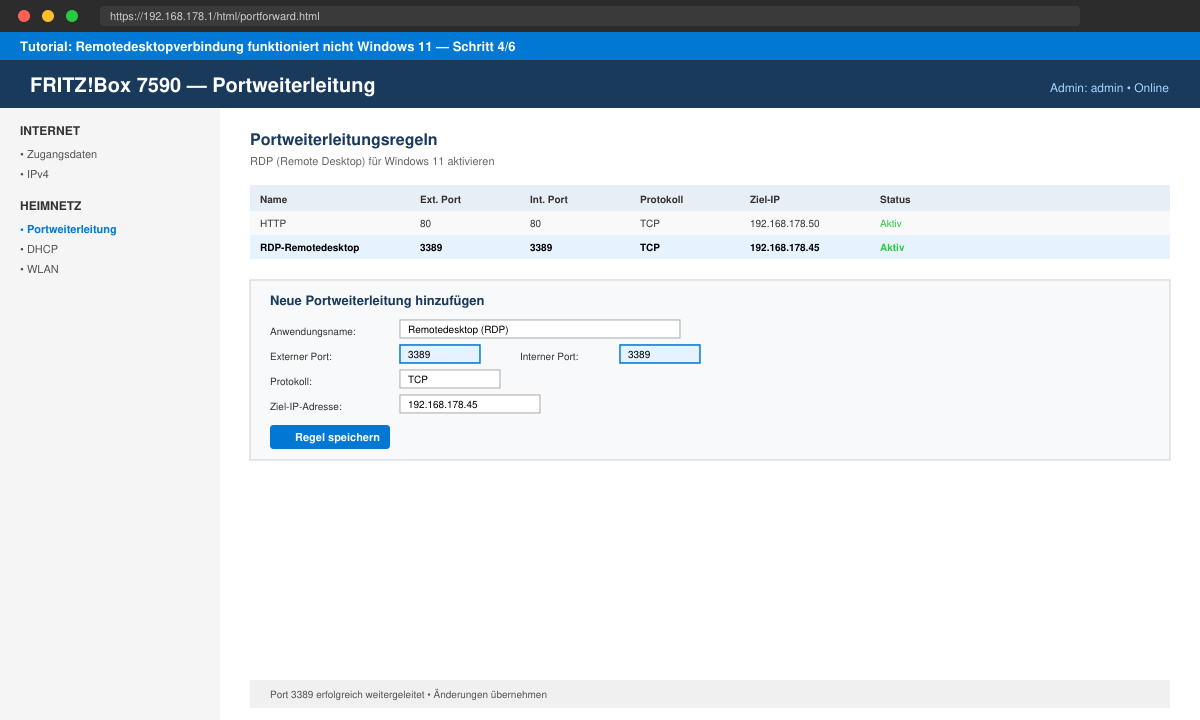Open DHCP in the sidebar
Viewport: 1200px width, 720px height.
(39, 249)
